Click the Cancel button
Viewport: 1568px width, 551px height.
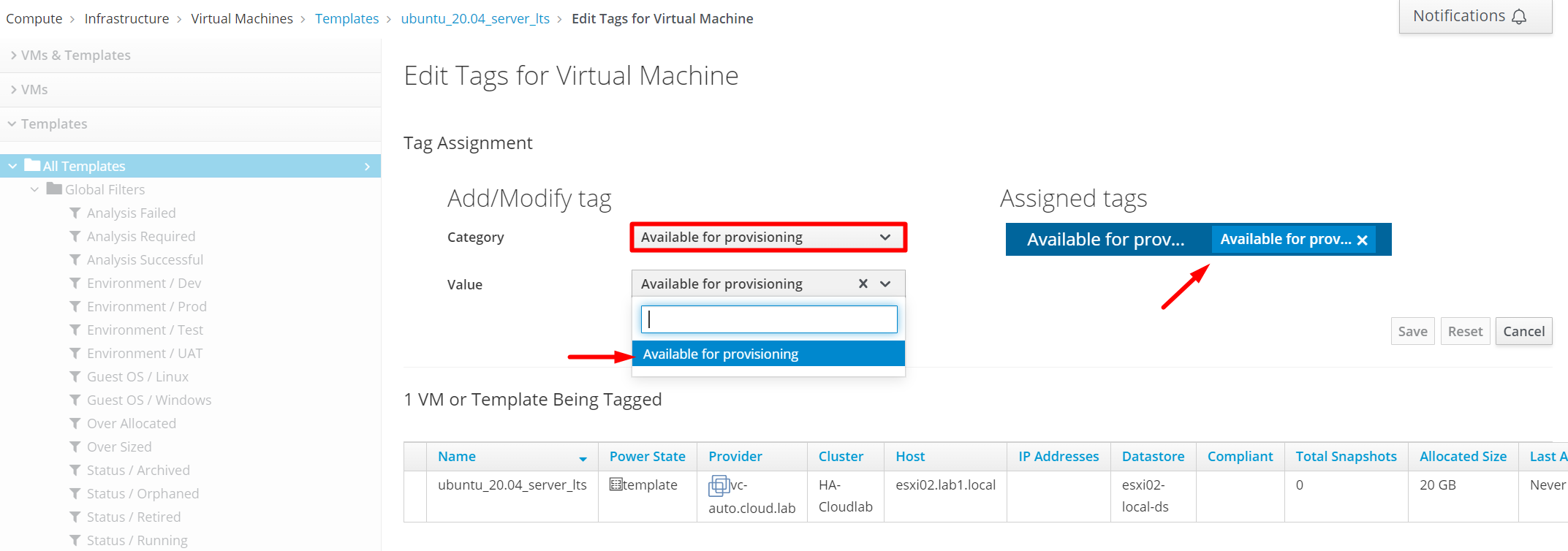click(x=1524, y=331)
